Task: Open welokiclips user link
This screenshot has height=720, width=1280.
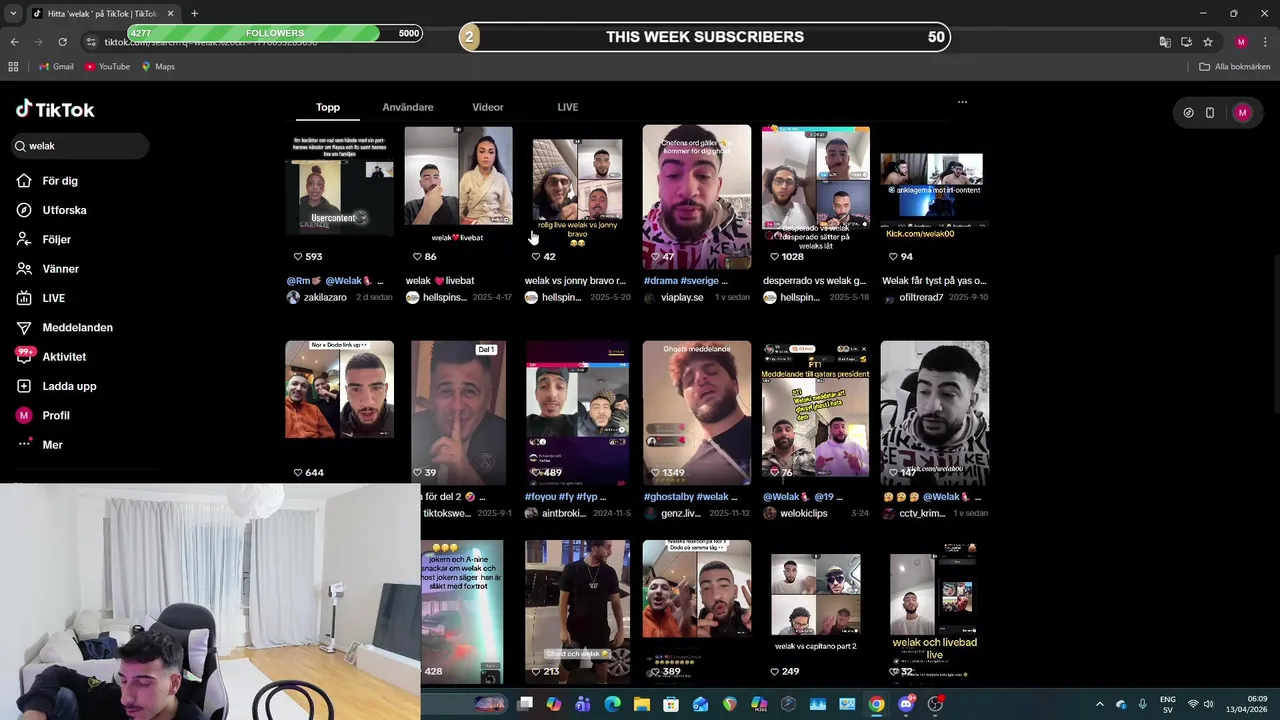Action: click(x=803, y=514)
